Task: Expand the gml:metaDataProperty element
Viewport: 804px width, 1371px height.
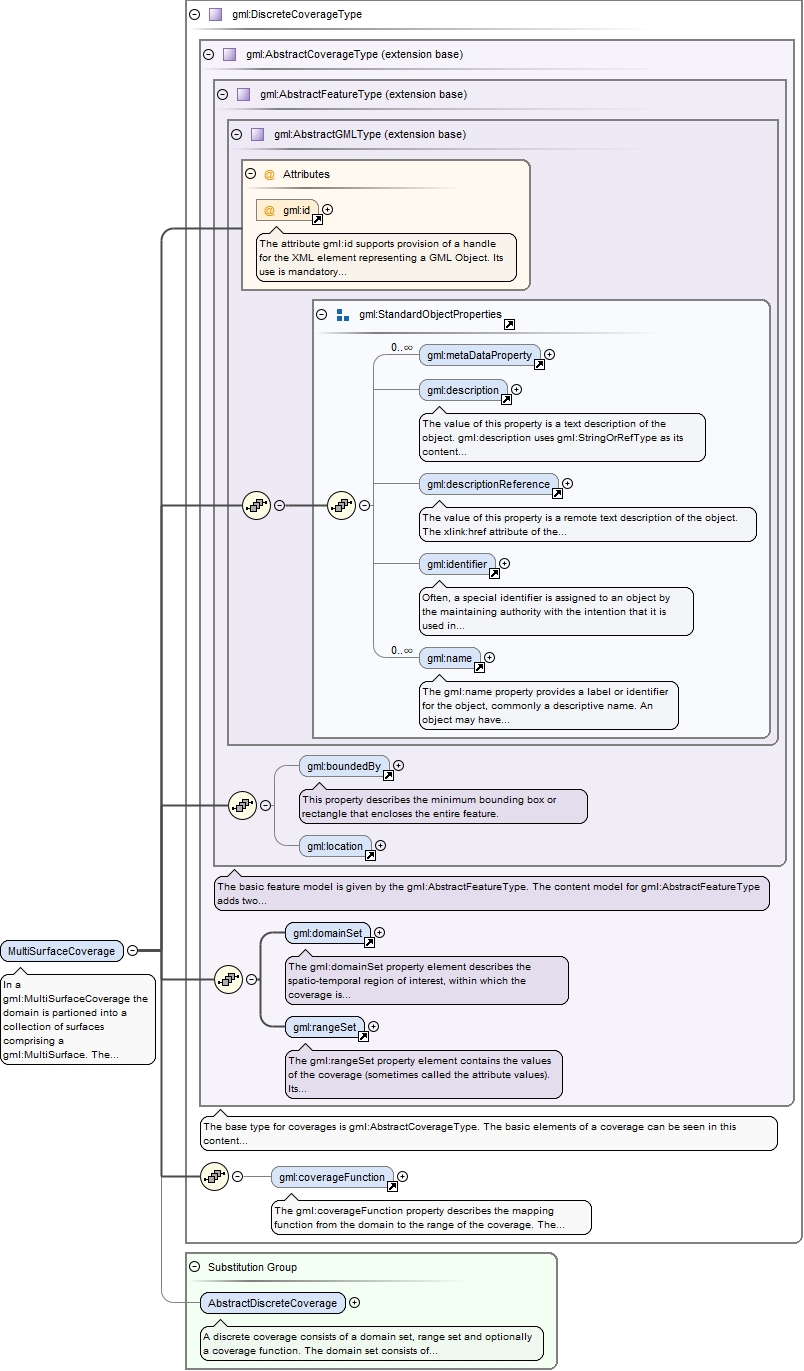Action: click(549, 355)
